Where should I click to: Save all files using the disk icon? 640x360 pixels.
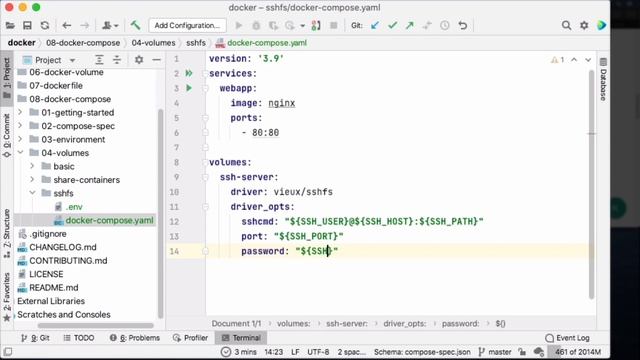tap(27, 25)
